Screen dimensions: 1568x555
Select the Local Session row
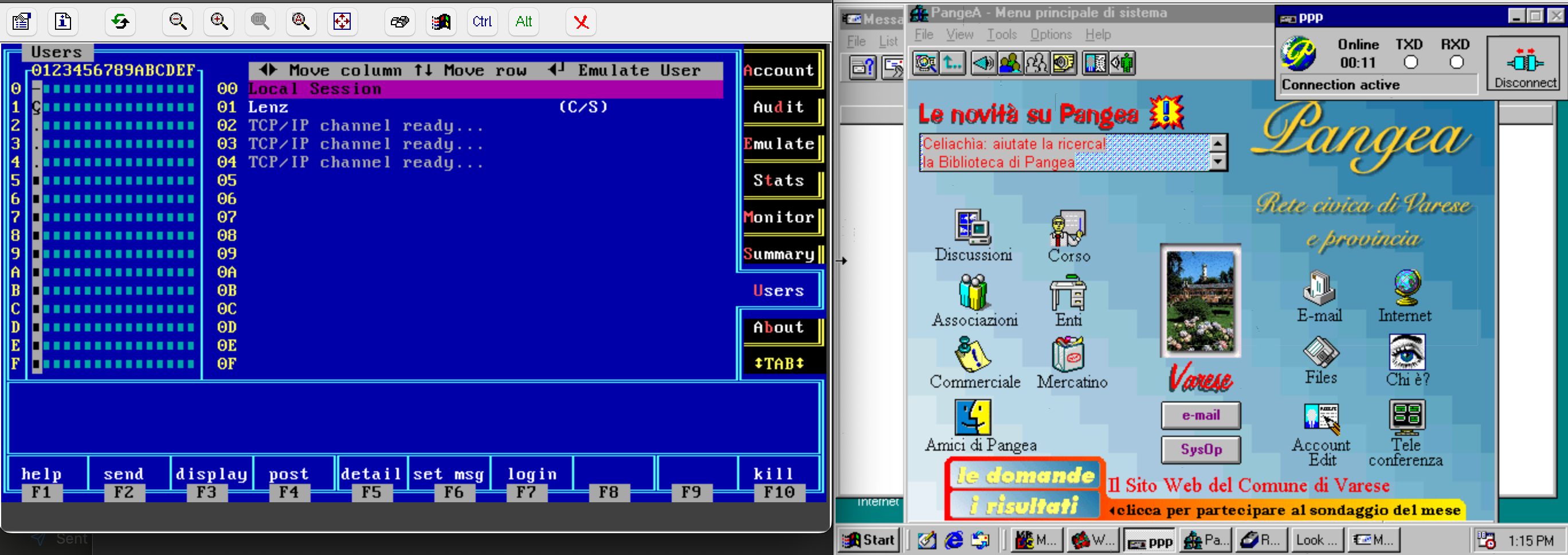(486, 89)
